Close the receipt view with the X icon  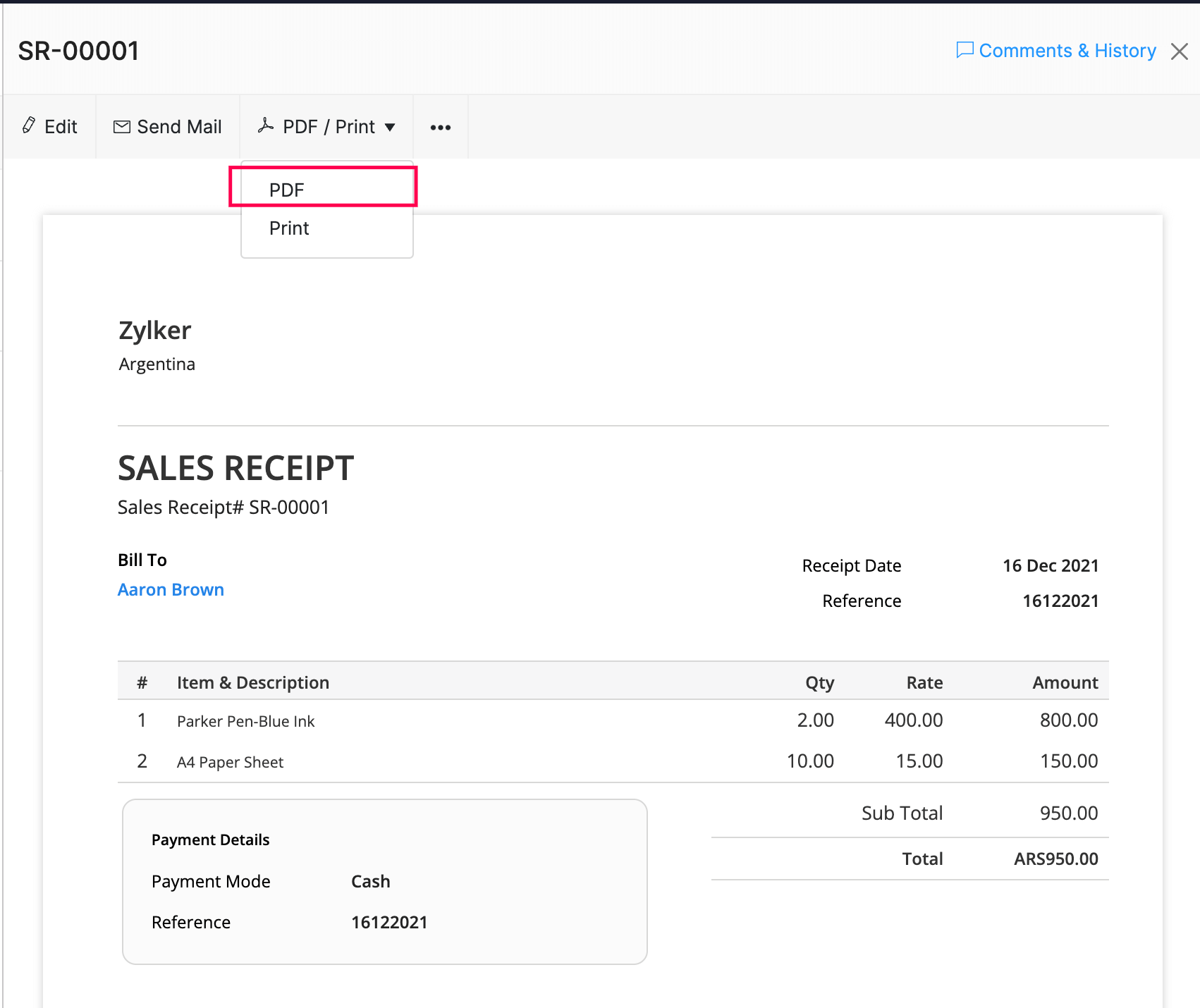(x=1179, y=51)
